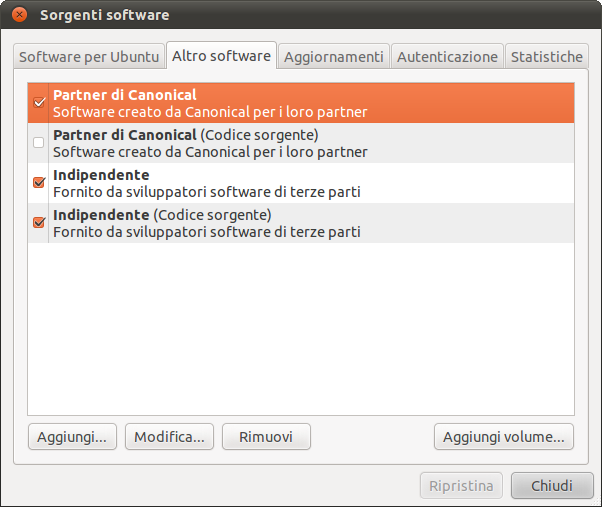Click the Rimuovi button
The image size is (602, 507).
pyautogui.click(x=266, y=437)
